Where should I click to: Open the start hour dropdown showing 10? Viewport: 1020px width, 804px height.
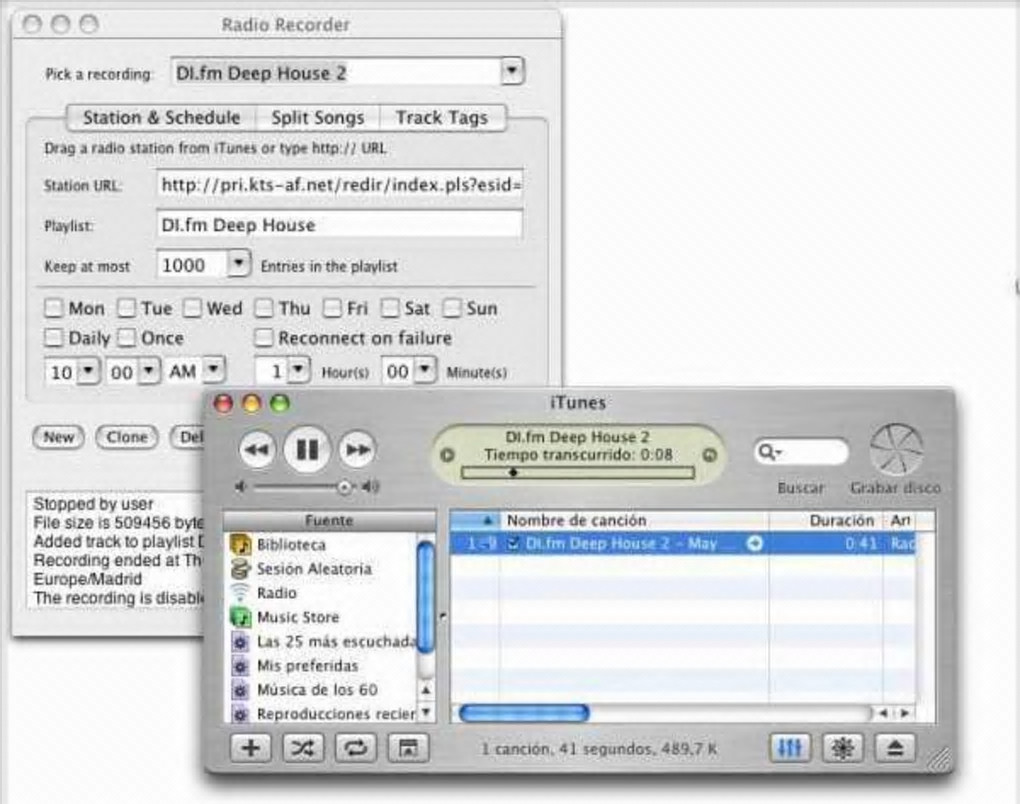pyautogui.click(x=88, y=371)
